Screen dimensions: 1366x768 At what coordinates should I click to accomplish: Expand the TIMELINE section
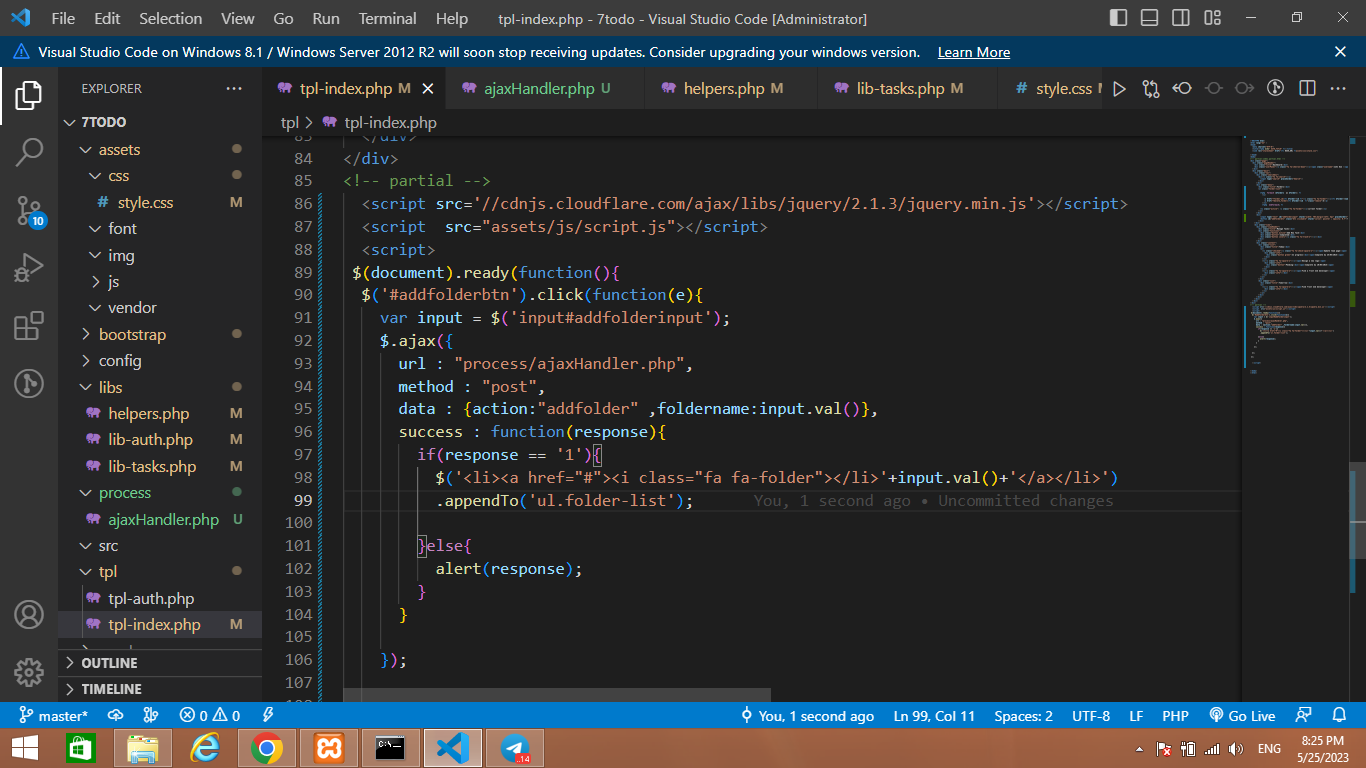click(160, 689)
